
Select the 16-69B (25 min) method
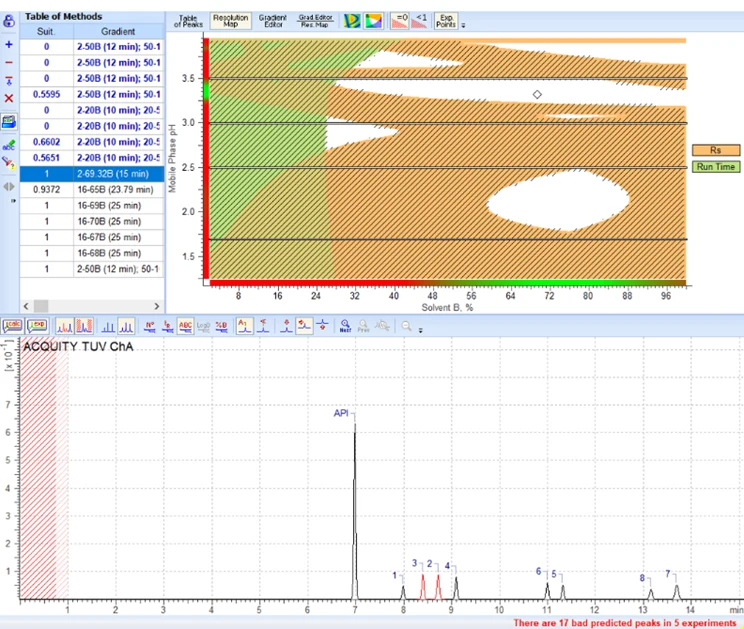click(92, 205)
